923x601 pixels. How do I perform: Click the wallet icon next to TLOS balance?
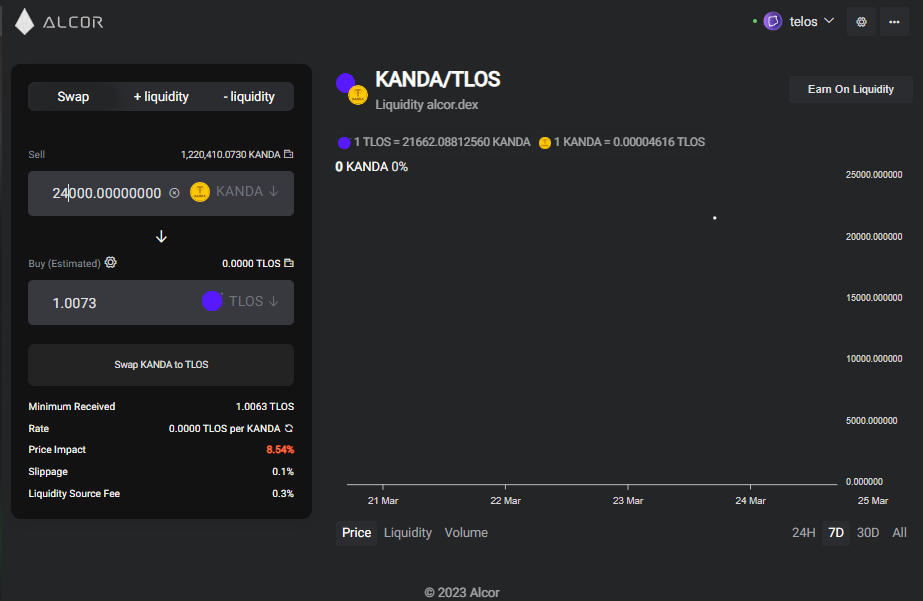tap(288, 263)
